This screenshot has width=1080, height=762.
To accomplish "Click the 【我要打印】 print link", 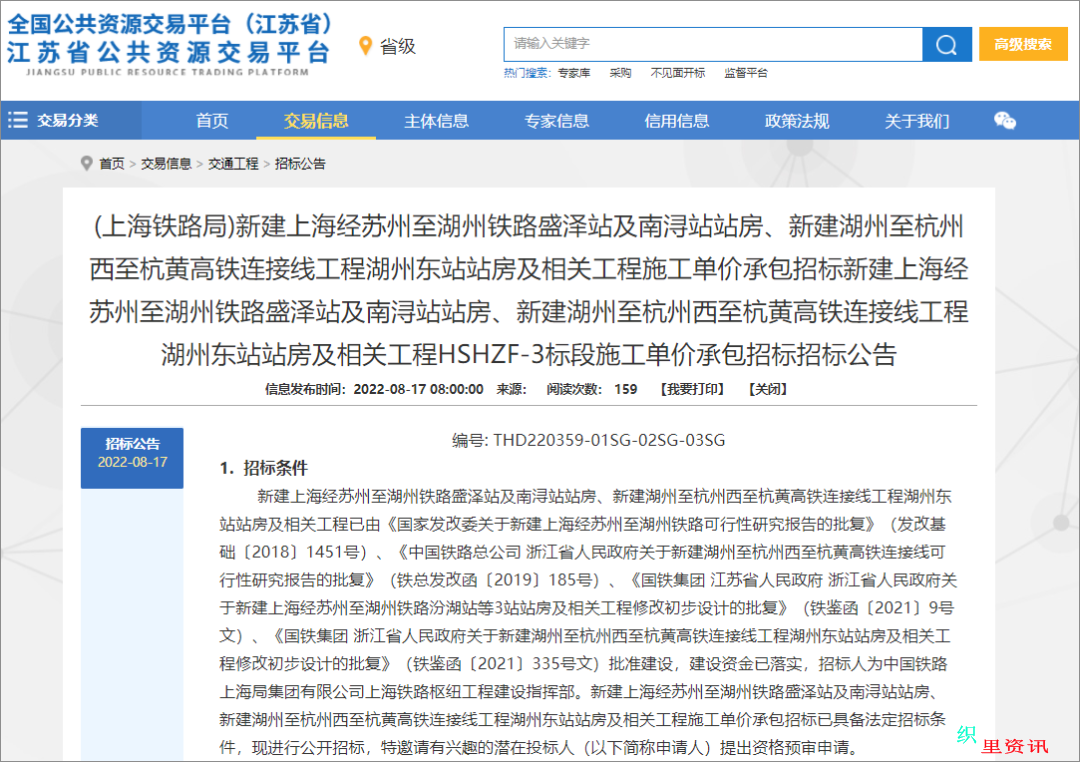I will tap(692, 389).
